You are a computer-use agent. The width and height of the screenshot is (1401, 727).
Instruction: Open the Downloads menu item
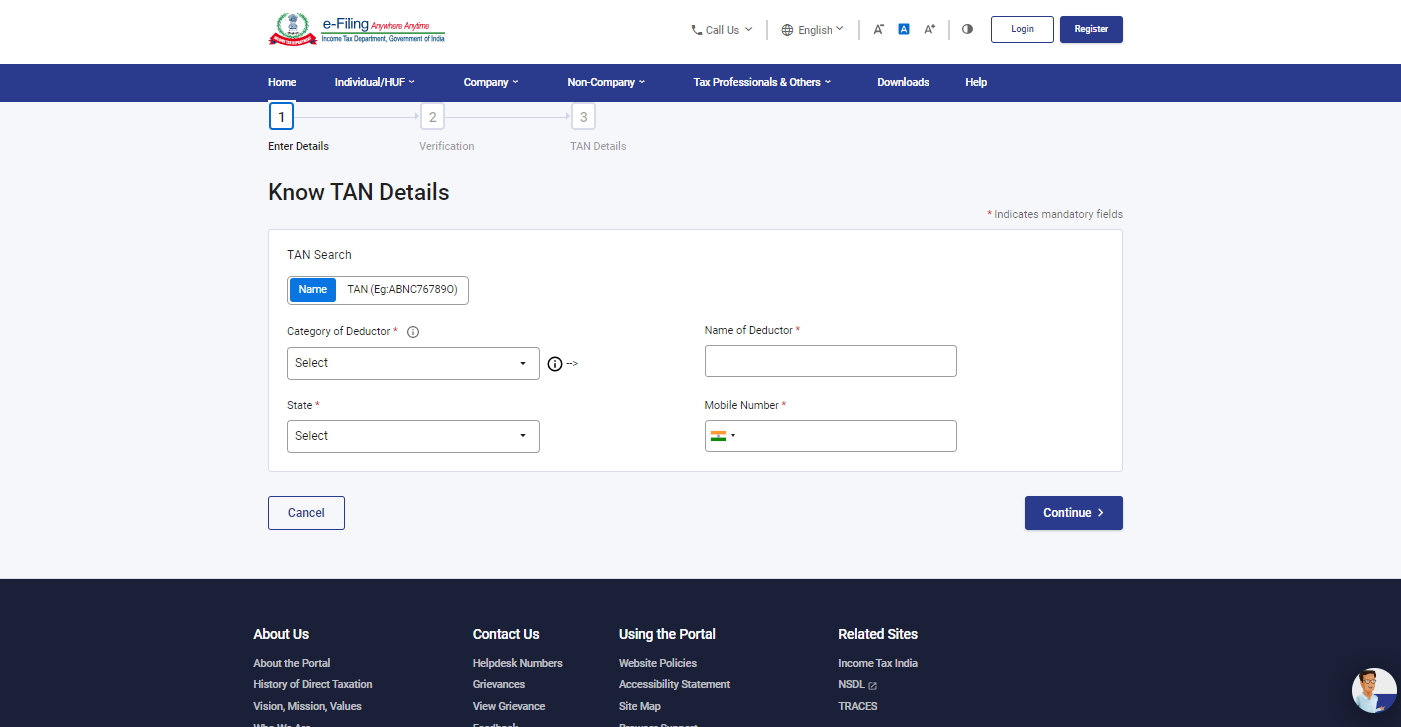pos(903,83)
